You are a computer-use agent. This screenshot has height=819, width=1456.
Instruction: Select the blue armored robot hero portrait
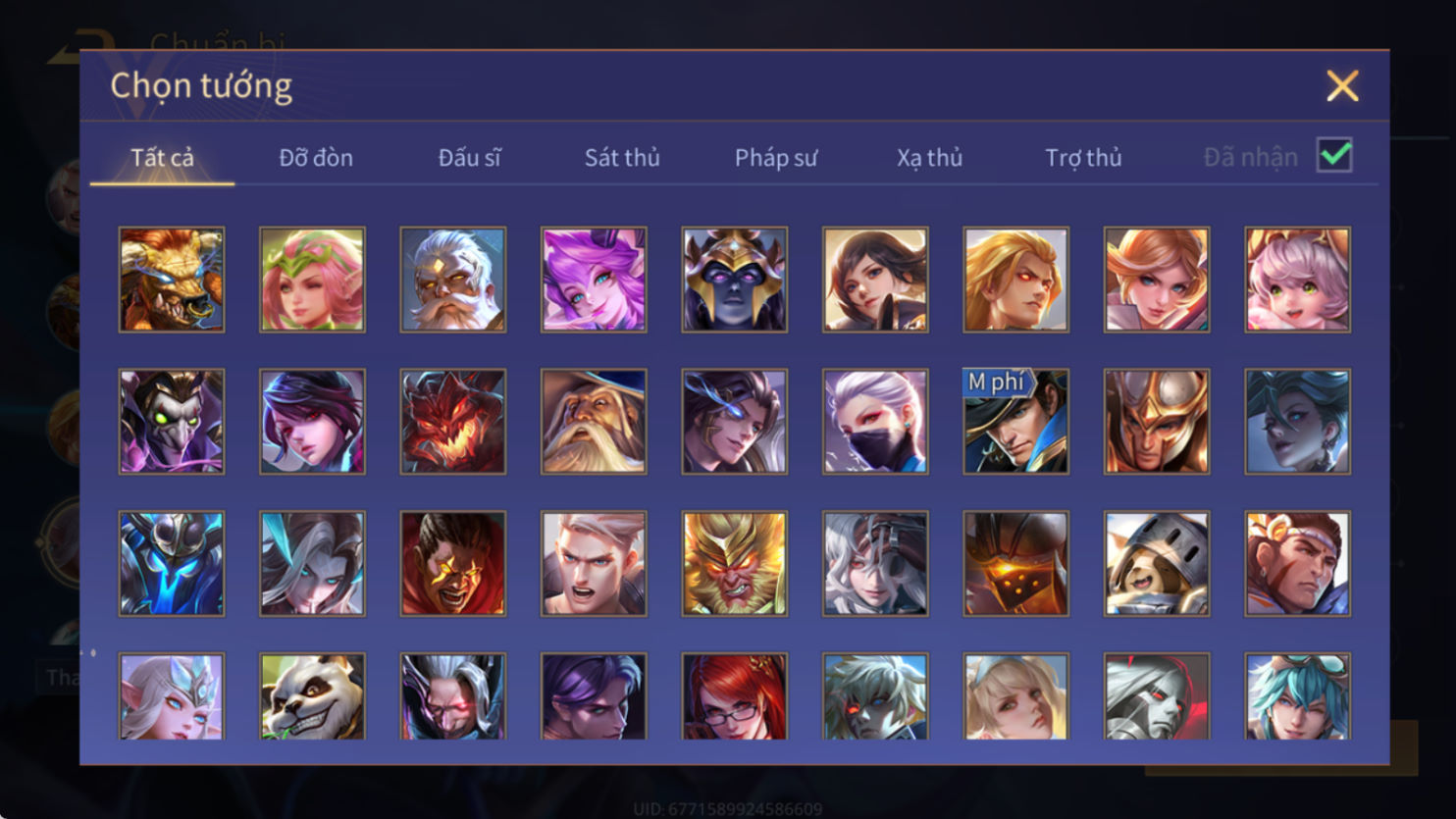click(x=172, y=564)
